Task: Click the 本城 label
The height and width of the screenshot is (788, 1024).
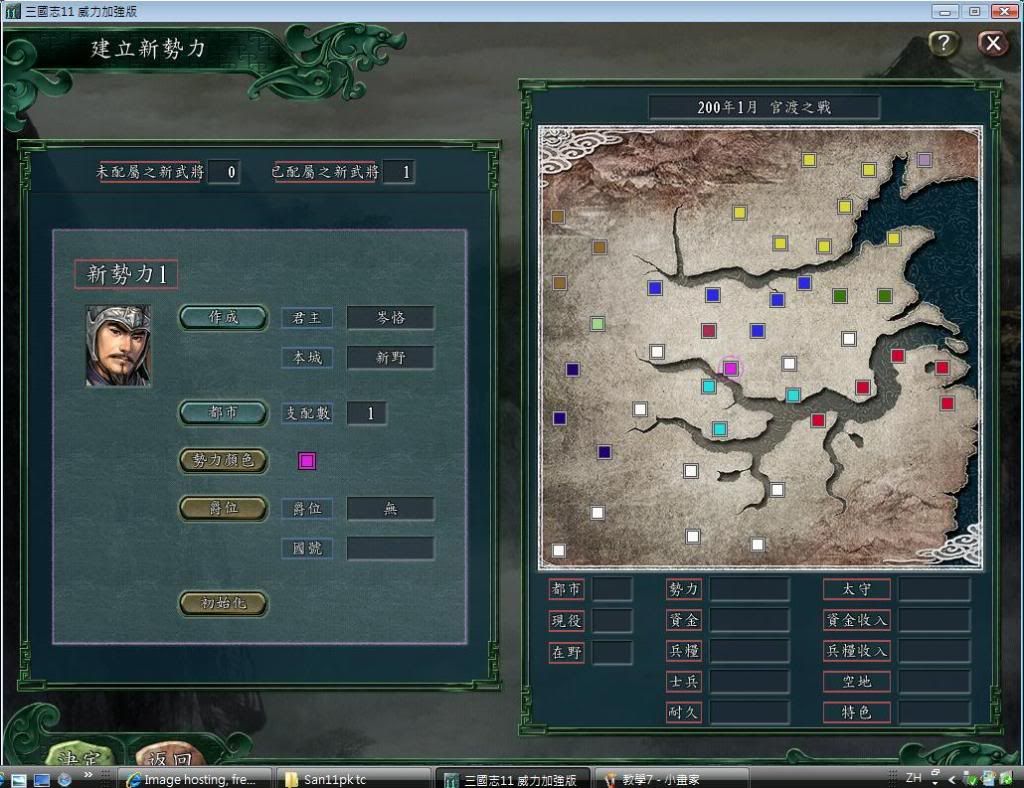Action: [x=307, y=358]
